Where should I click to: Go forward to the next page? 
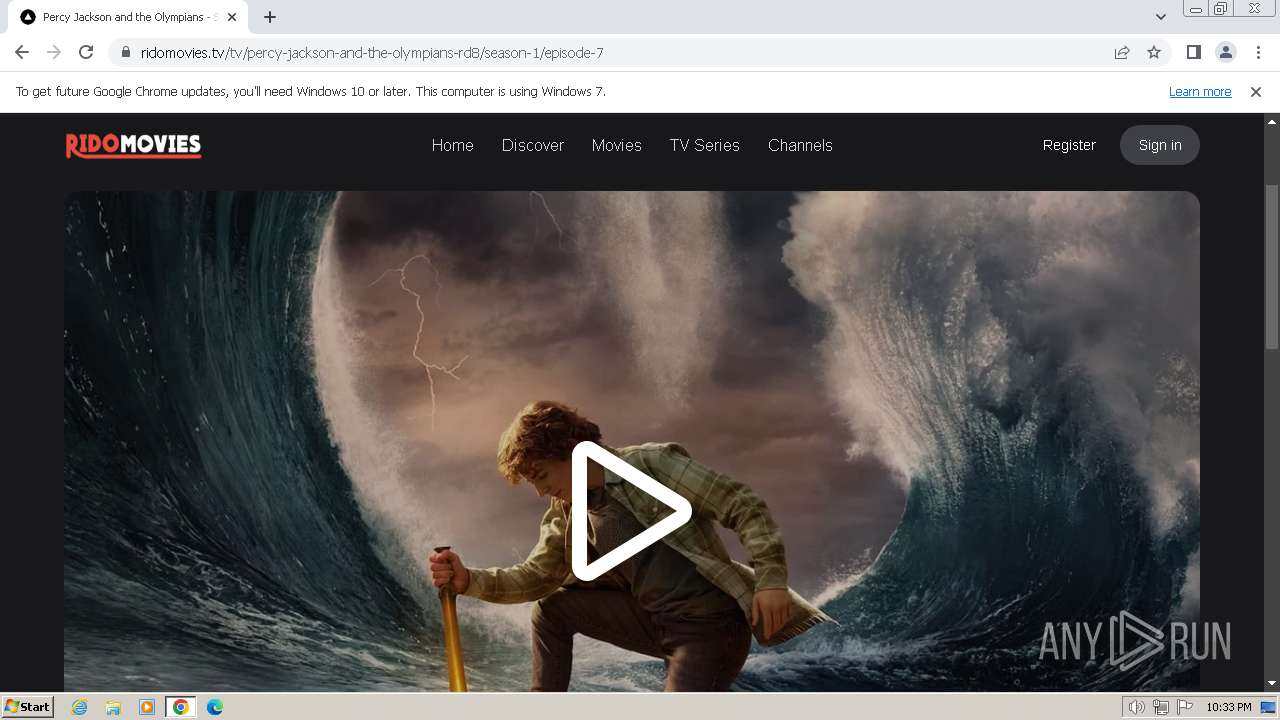click(54, 52)
